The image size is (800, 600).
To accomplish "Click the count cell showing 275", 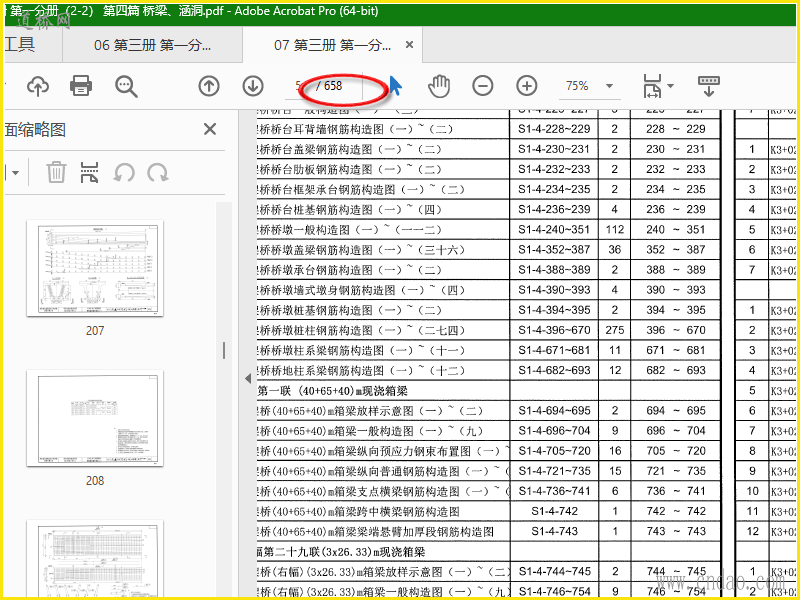I will [614, 330].
